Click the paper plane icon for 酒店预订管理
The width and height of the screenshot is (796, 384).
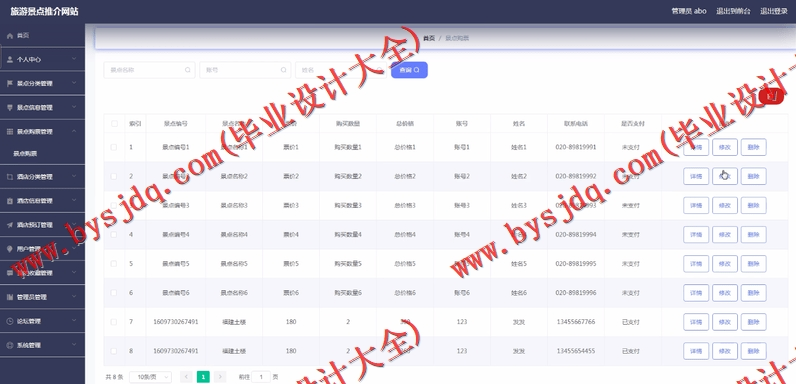10,225
